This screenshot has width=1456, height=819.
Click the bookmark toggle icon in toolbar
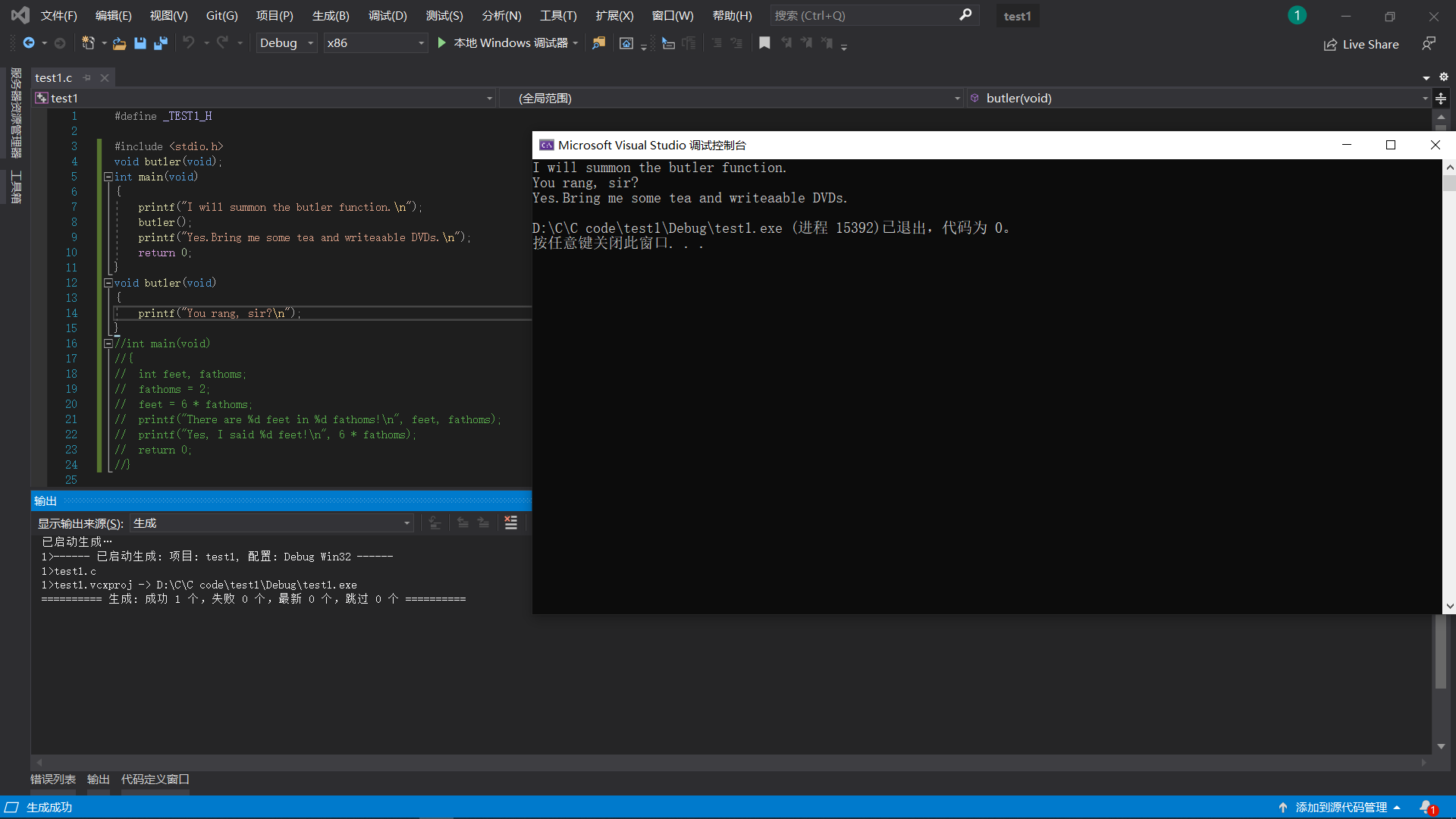click(764, 43)
